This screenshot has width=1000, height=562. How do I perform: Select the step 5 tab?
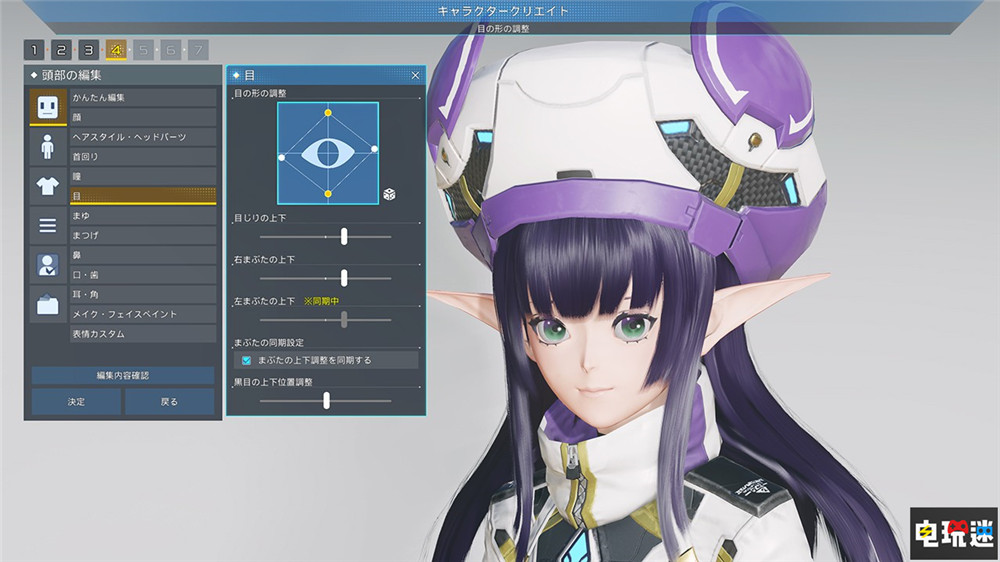click(143, 50)
